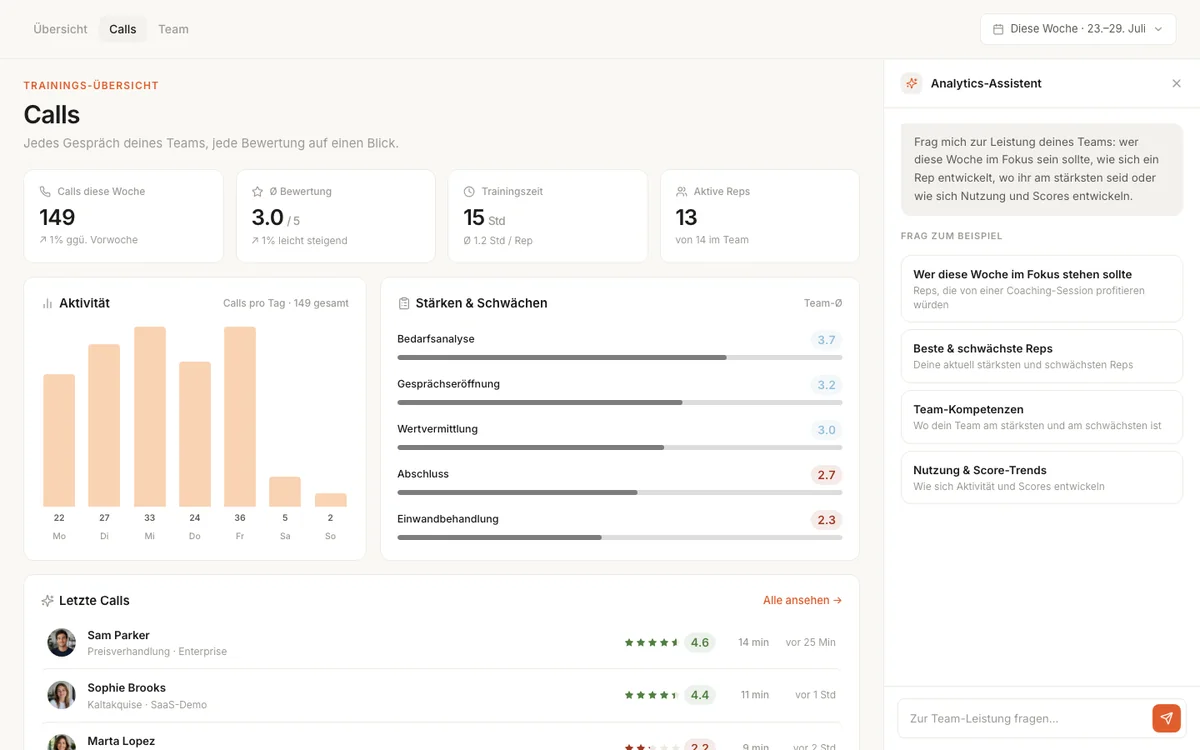1200x750 pixels.
Task: Click the clock icon beside Trainingszeit
Action: (x=469, y=191)
